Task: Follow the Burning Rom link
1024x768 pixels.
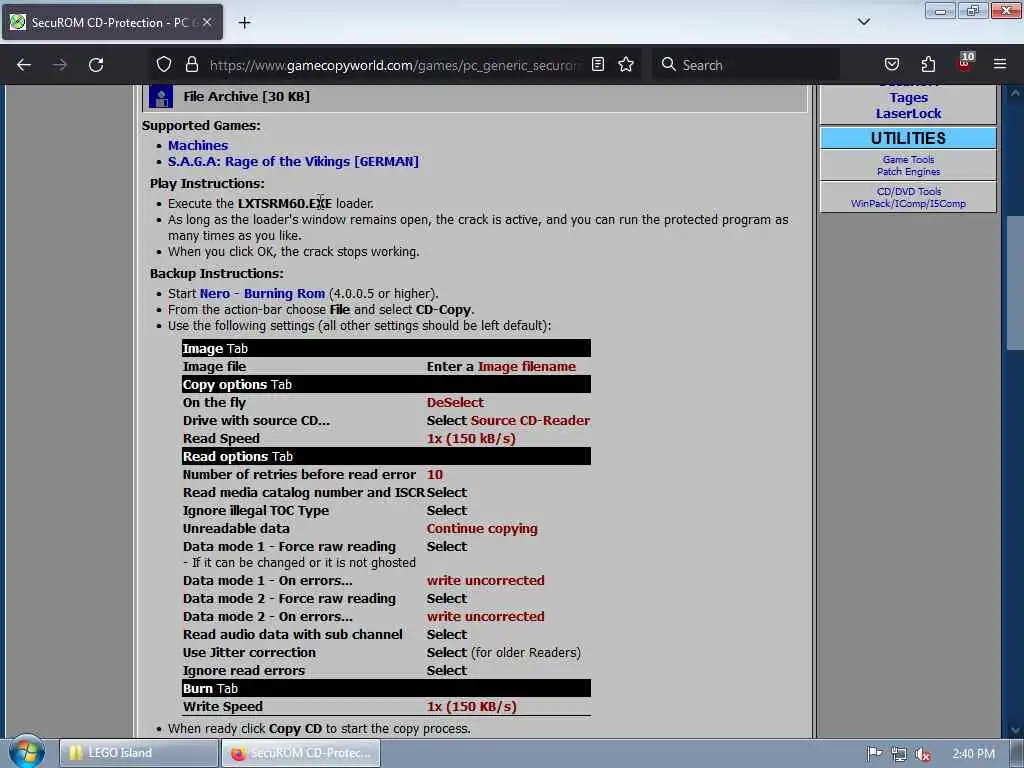Action: coord(284,294)
